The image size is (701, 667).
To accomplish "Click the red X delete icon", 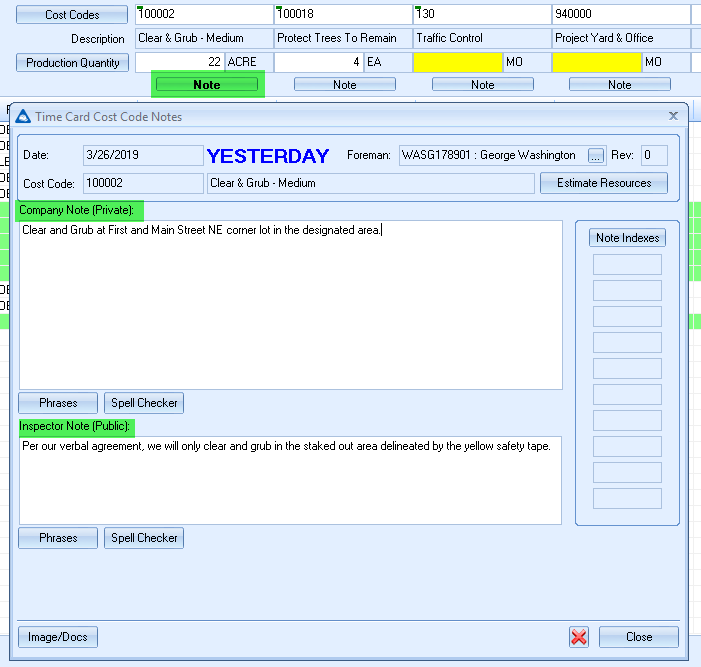I will click(579, 637).
